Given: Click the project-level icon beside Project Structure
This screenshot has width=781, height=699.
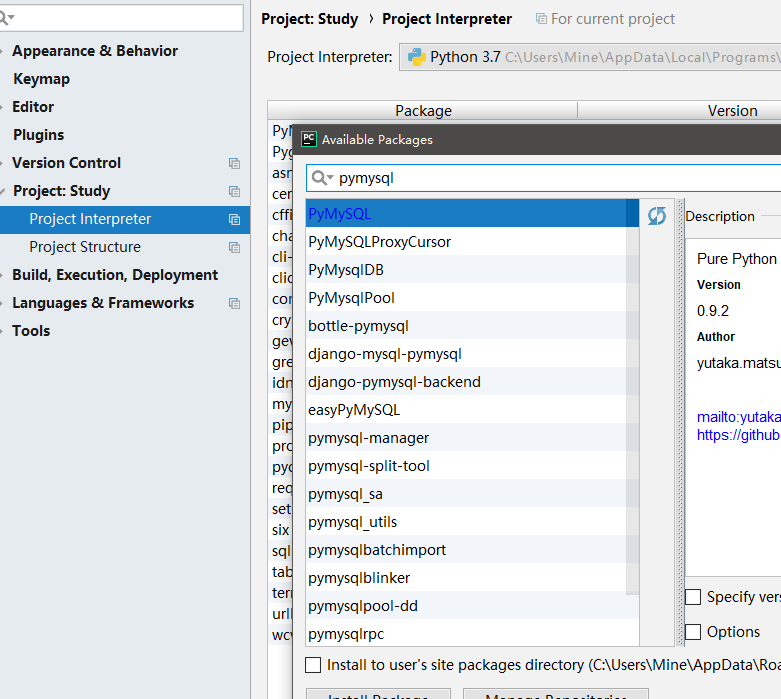Looking at the screenshot, I should point(234,247).
